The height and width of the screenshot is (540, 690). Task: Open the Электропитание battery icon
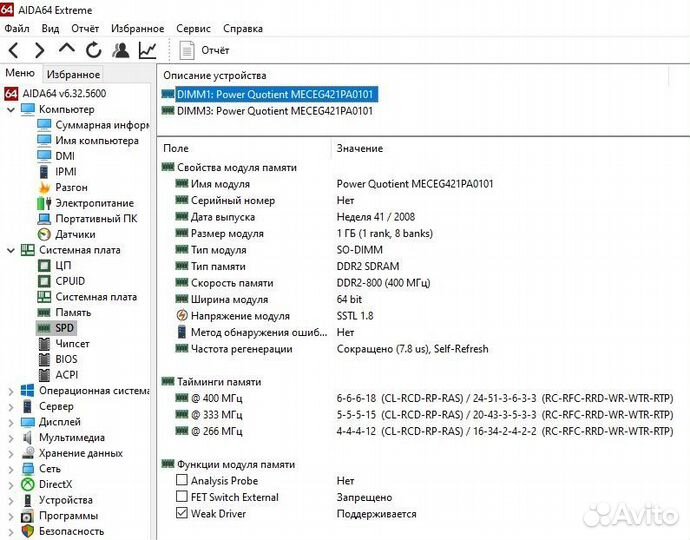[44, 203]
